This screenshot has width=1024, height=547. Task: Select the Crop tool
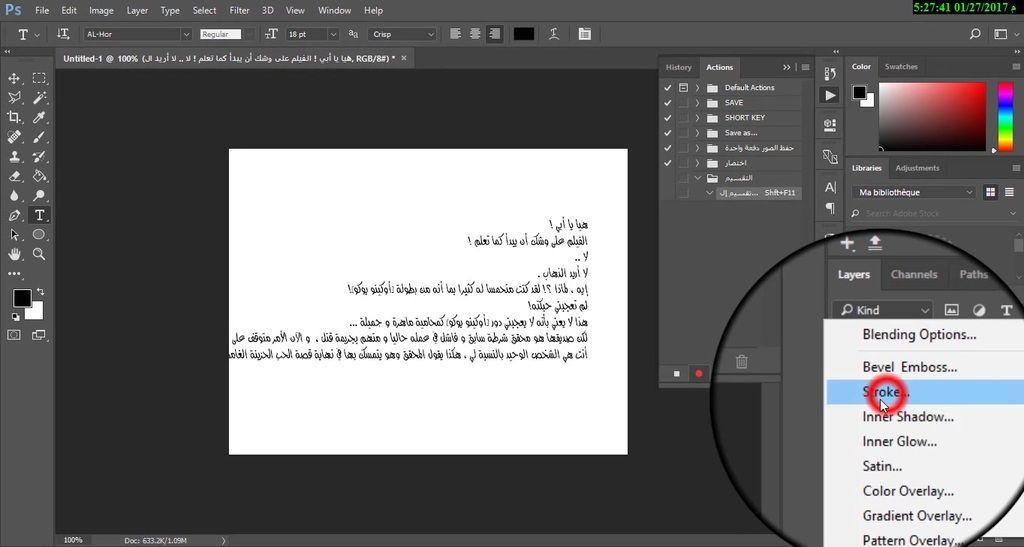point(14,117)
